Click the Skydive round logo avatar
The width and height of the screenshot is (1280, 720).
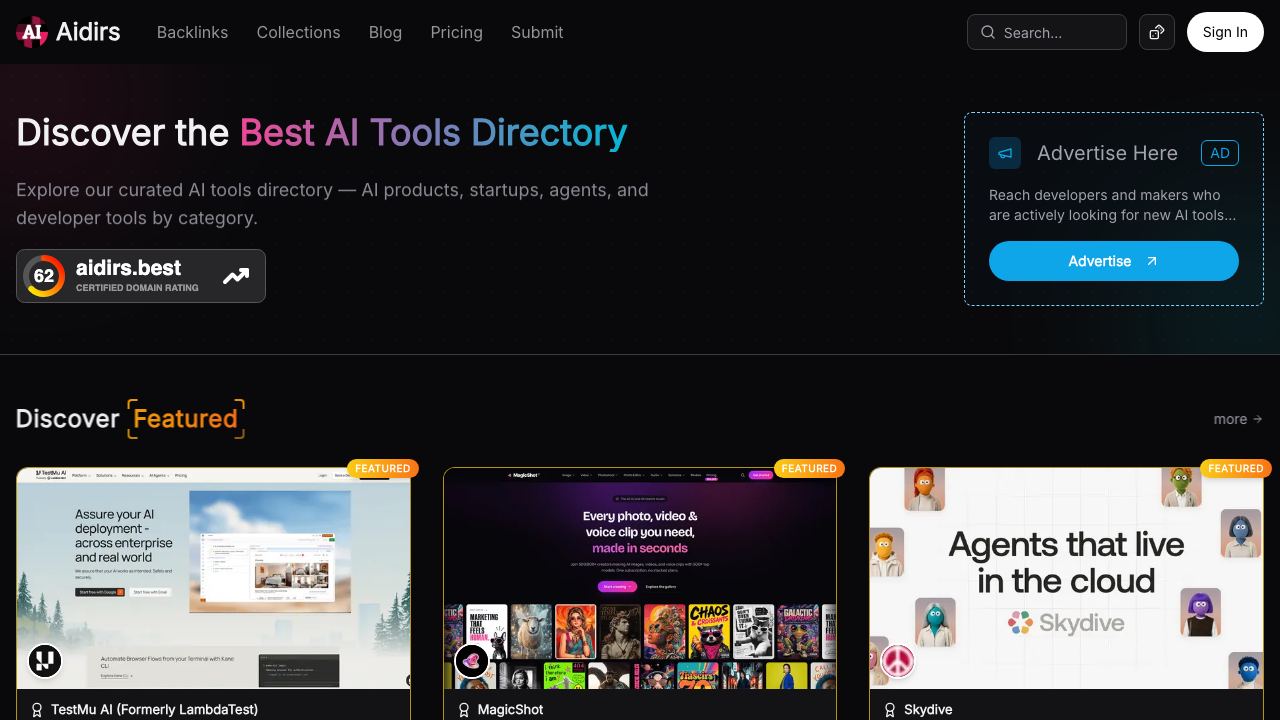click(x=898, y=660)
